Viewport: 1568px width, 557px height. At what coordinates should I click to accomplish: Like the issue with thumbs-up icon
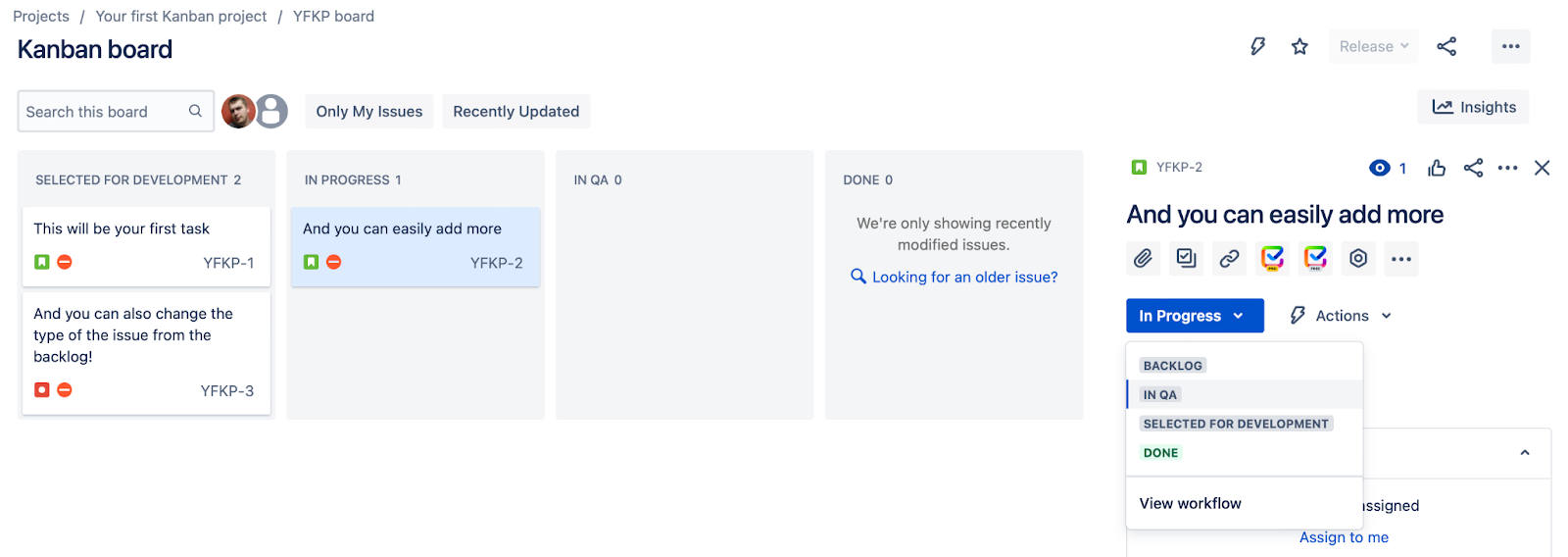click(x=1437, y=168)
